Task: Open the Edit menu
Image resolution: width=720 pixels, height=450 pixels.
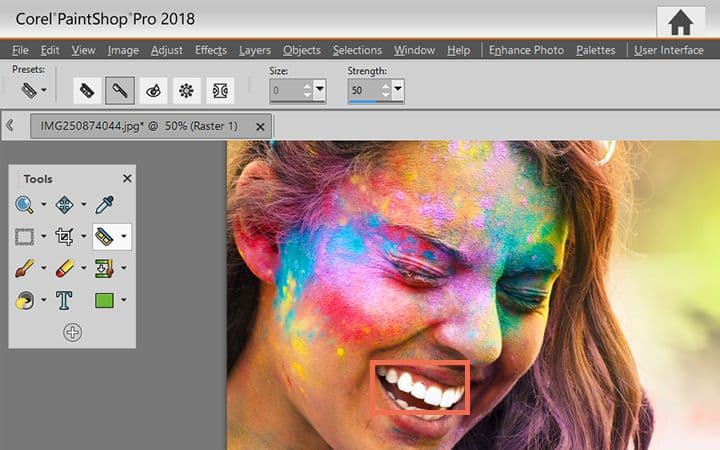Action: pyautogui.click(x=50, y=50)
